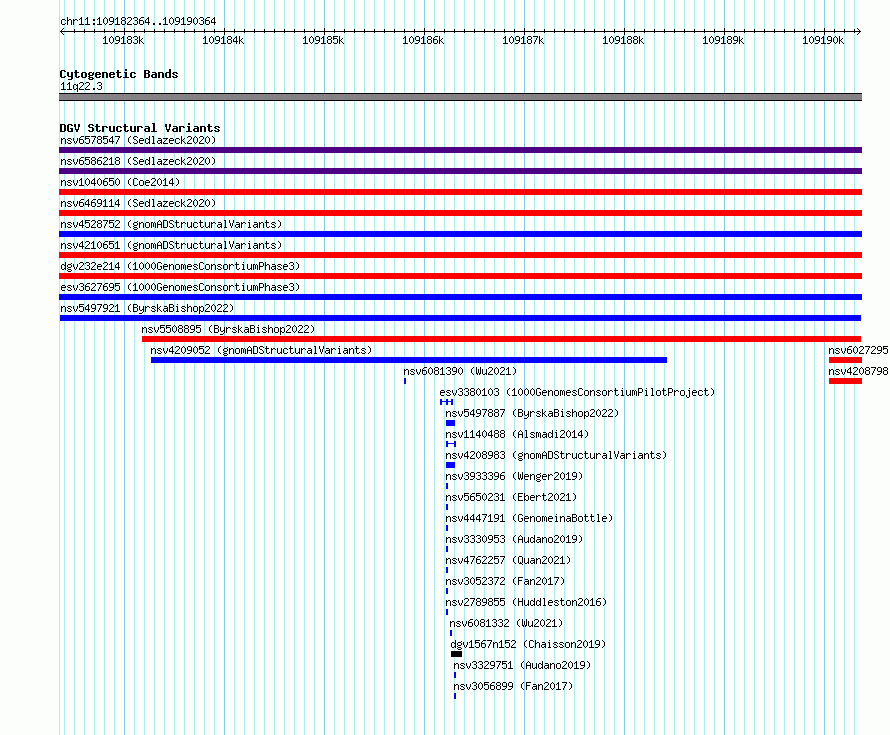Viewport: 890px width, 735px height.
Task: Click the left arrow of the ruler
Action: [62, 32]
